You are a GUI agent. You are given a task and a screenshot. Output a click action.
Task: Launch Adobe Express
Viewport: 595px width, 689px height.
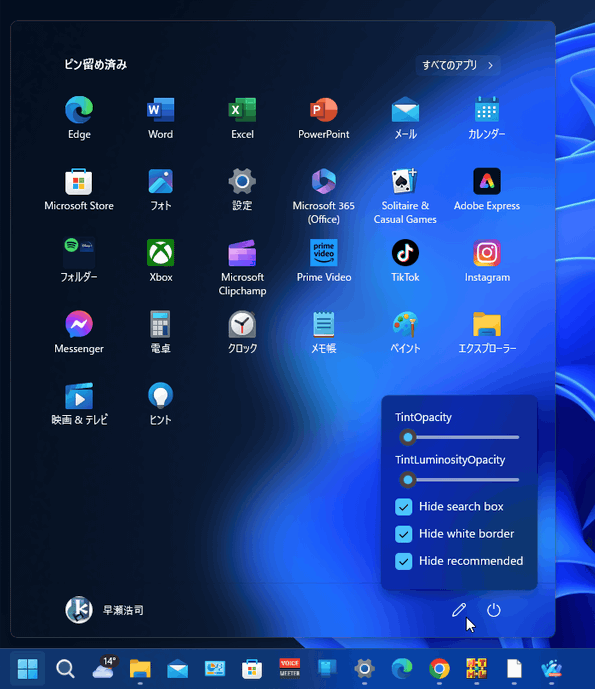487,189
